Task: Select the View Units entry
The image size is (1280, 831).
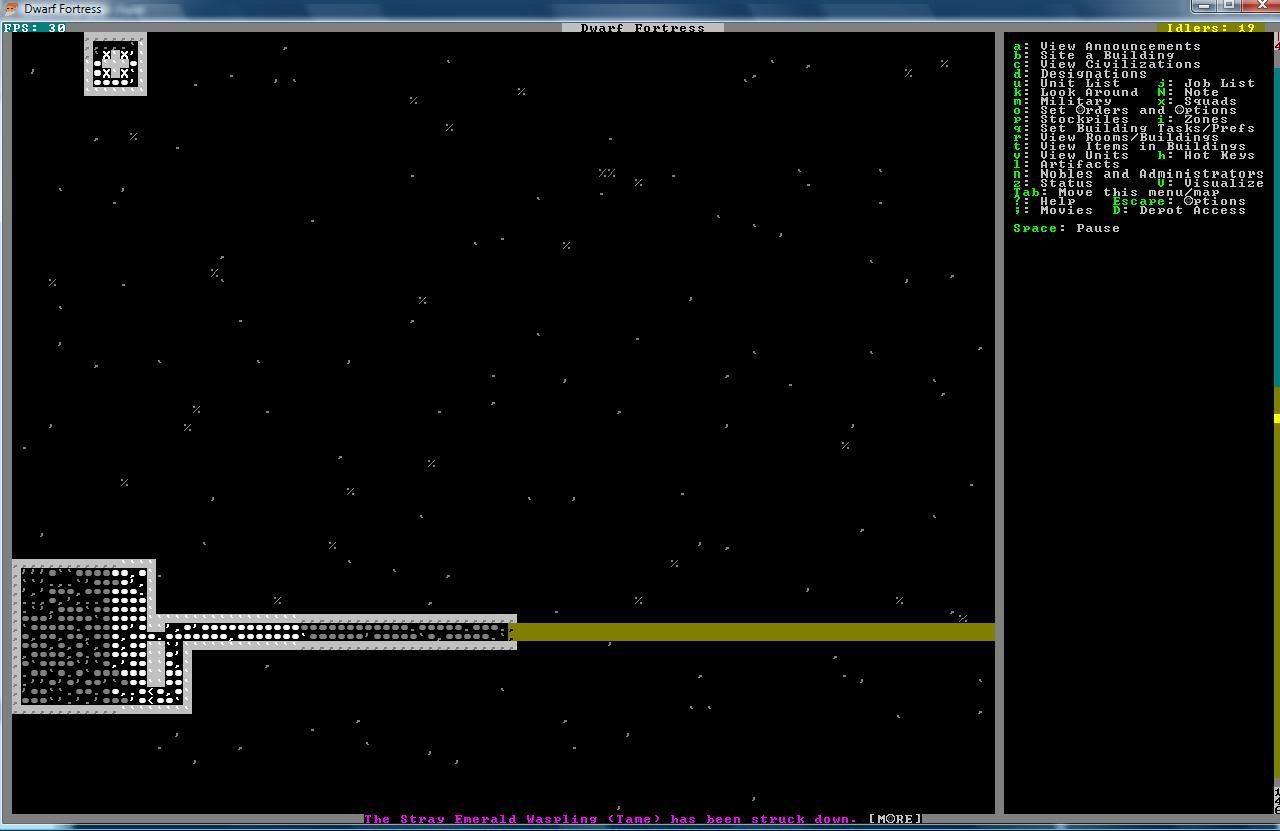Action: pos(1071,155)
